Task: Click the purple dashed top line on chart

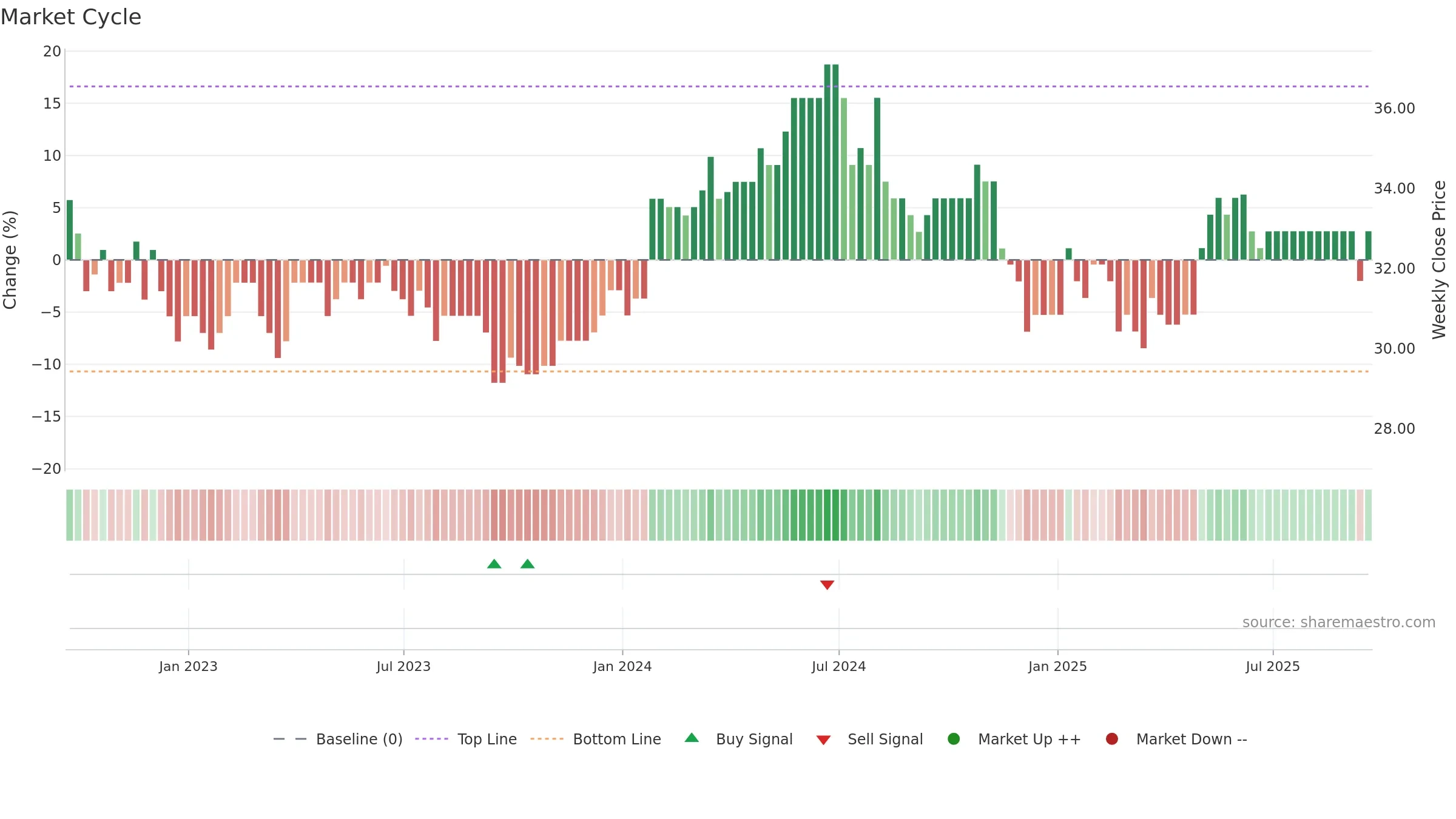Action: click(719, 86)
